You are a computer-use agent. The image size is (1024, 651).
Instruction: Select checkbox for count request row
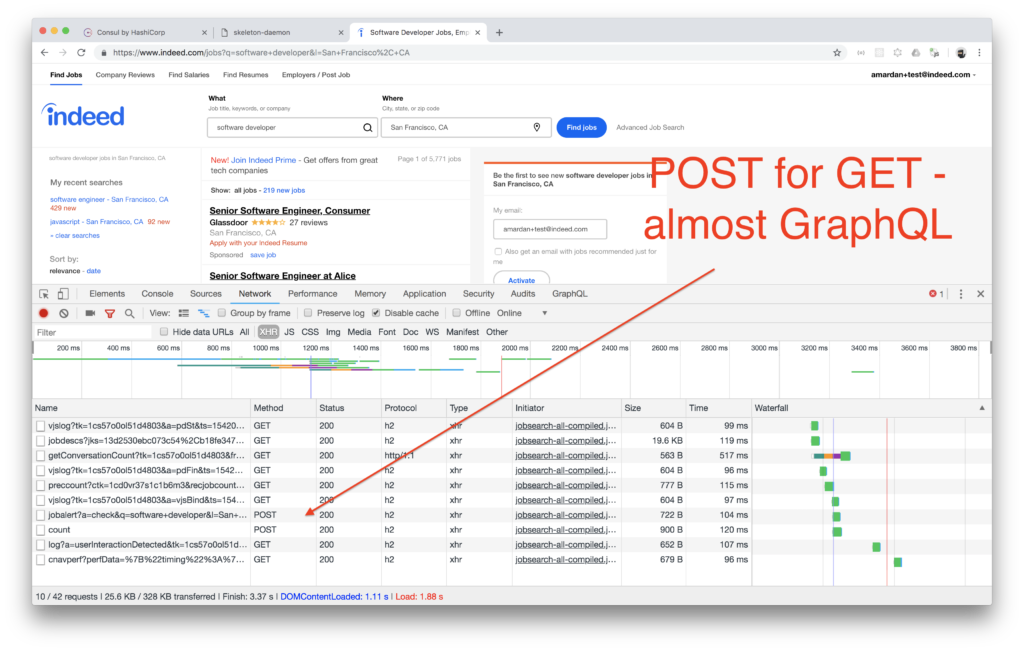pyautogui.click(x=40, y=530)
